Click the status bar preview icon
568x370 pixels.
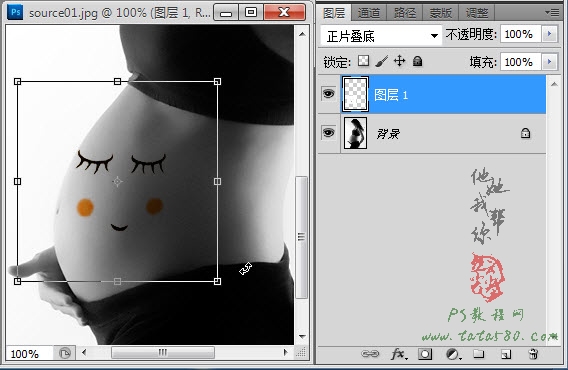[64, 353]
